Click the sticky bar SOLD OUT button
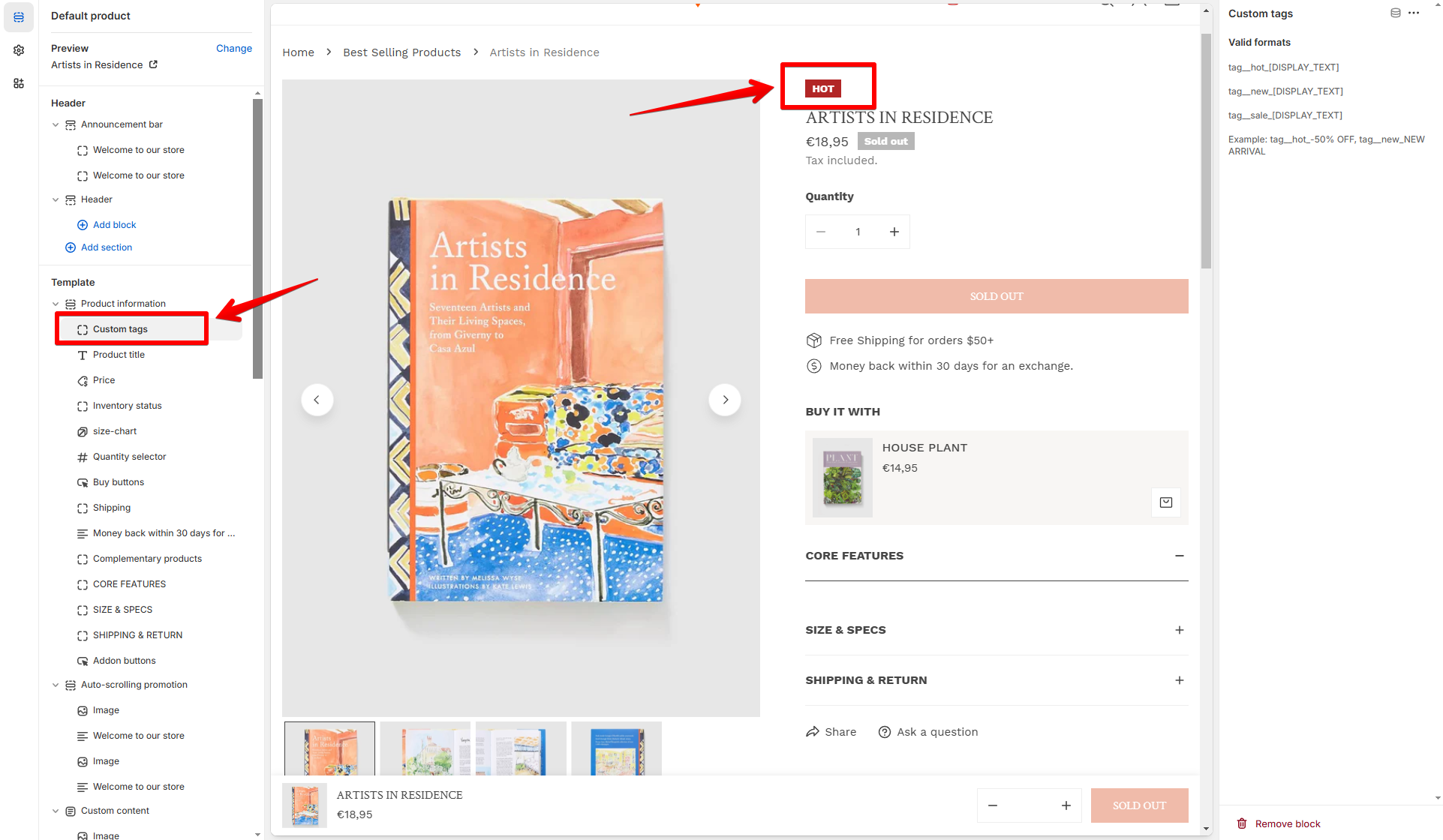Image resolution: width=1443 pixels, height=840 pixels. [x=1139, y=805]
